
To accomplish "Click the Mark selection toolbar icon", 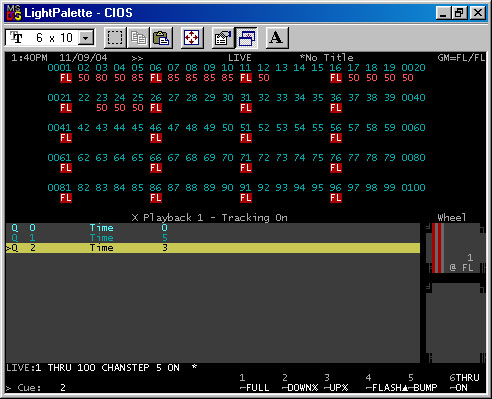I will click(115, 38).
